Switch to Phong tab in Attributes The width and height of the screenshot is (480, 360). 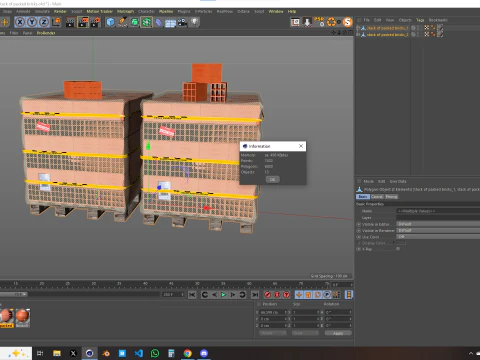point(391,197)
